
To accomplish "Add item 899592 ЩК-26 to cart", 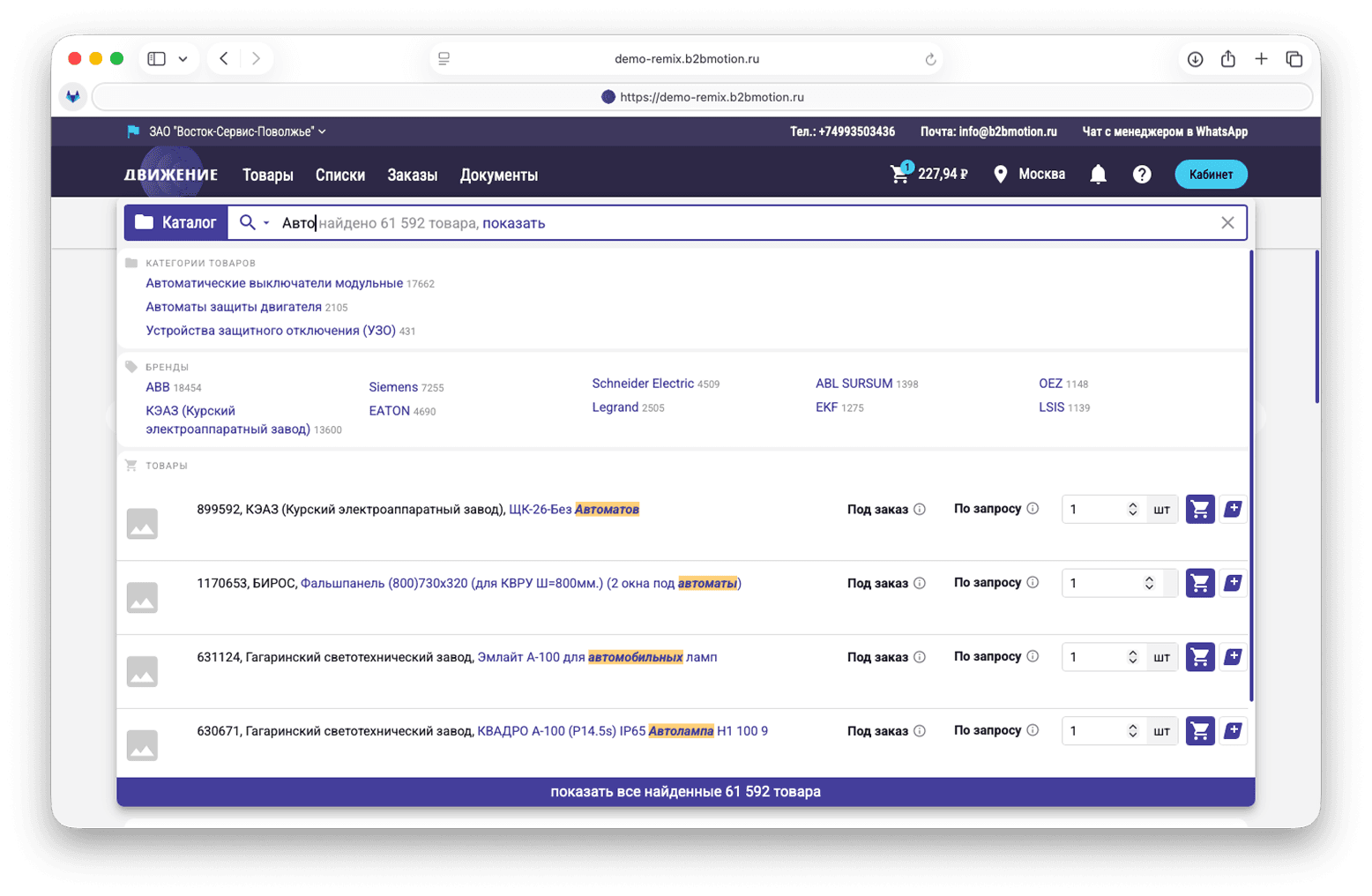I will pyautogui.click(x=1200, y=509).
